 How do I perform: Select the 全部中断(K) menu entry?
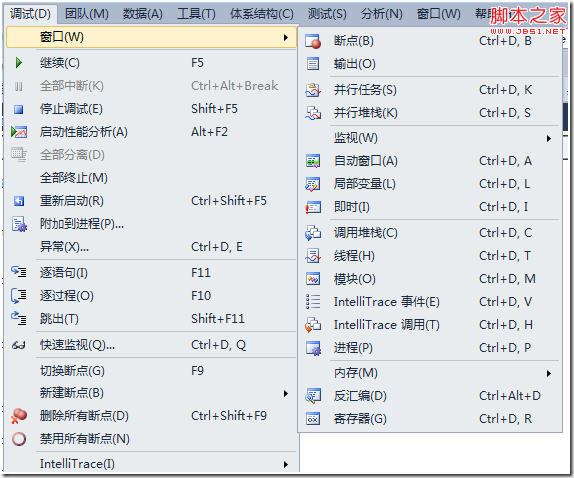[151, 86]
